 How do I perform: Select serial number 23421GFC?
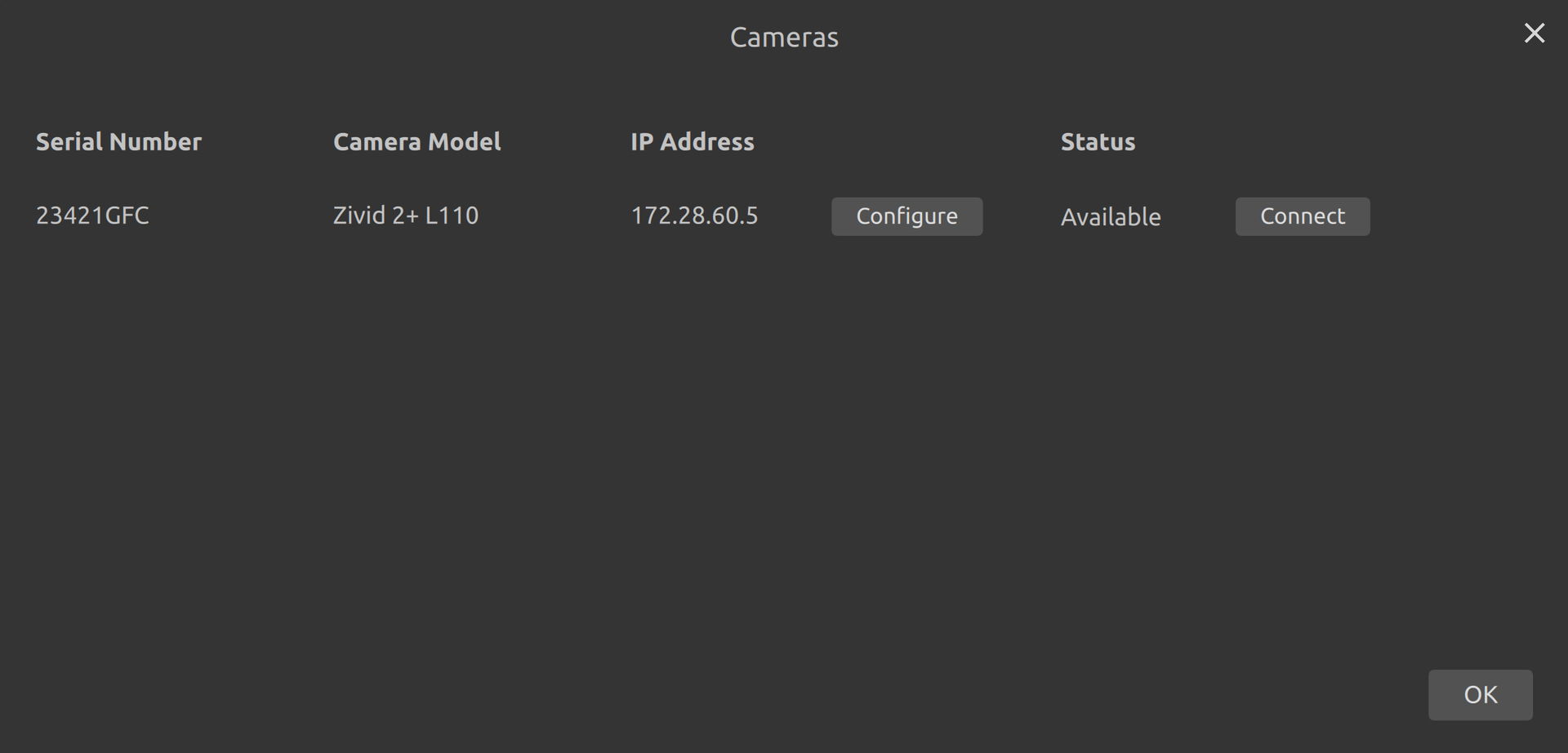coord(92,216)
